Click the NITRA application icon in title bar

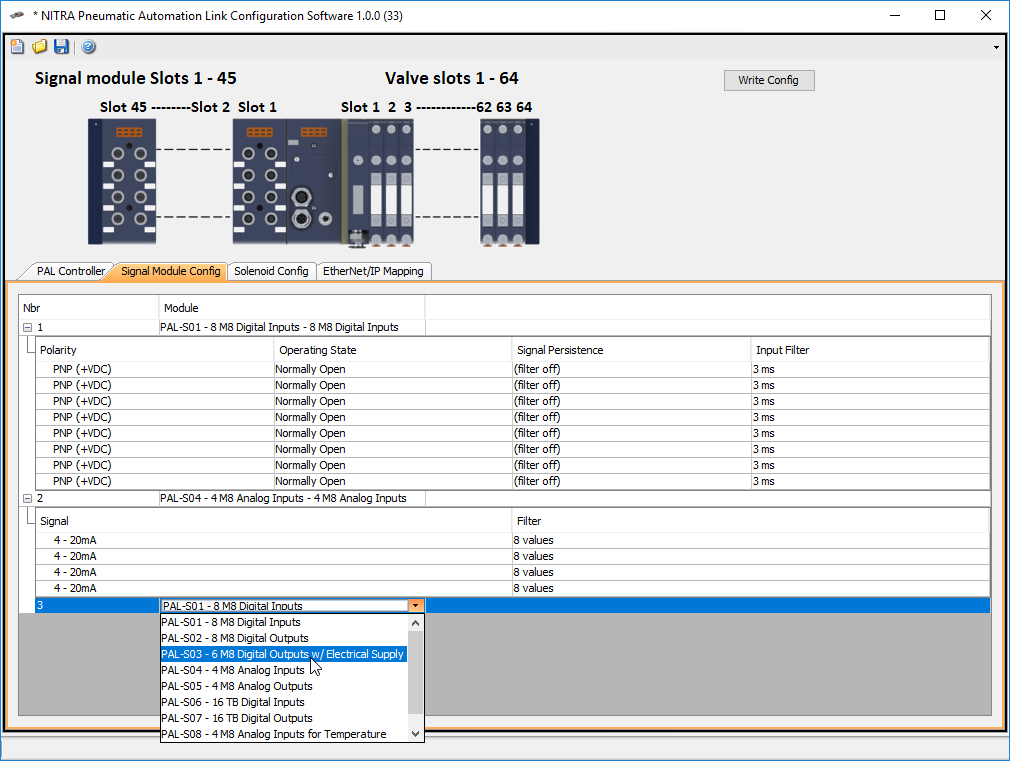[17, 15]
